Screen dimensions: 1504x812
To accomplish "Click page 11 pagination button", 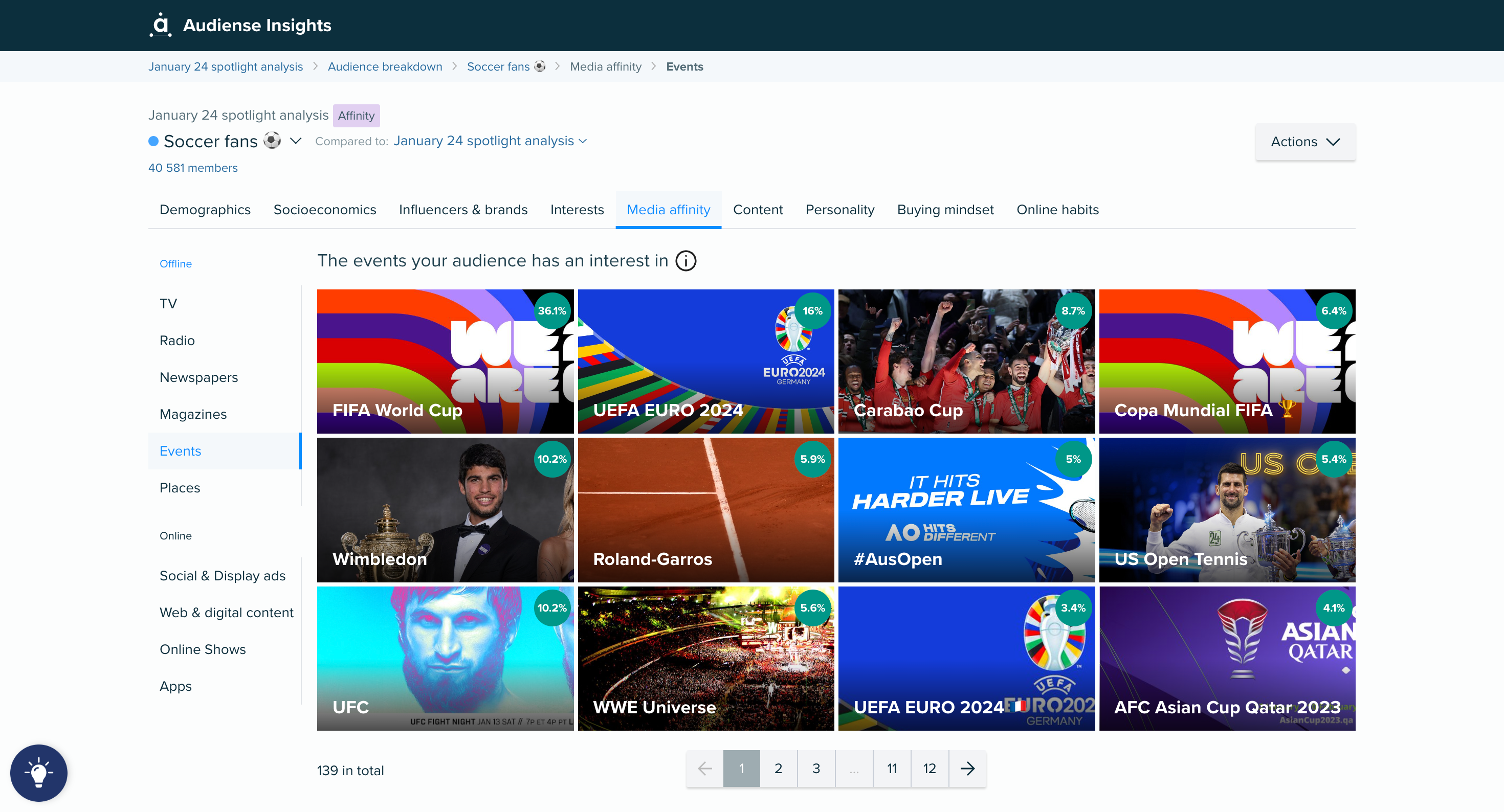I will [x=891, y=769].
